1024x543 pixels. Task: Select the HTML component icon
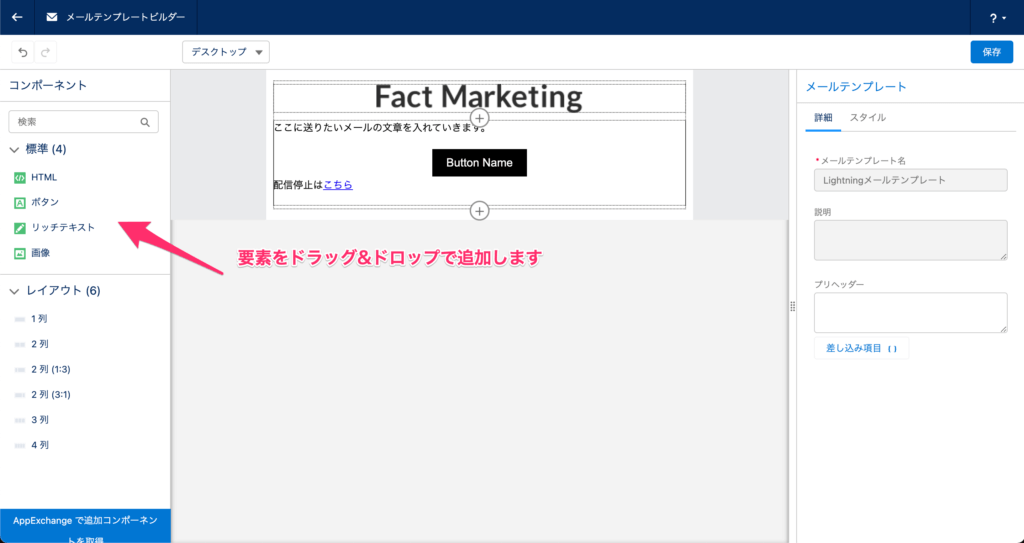(x=20, y=178)
